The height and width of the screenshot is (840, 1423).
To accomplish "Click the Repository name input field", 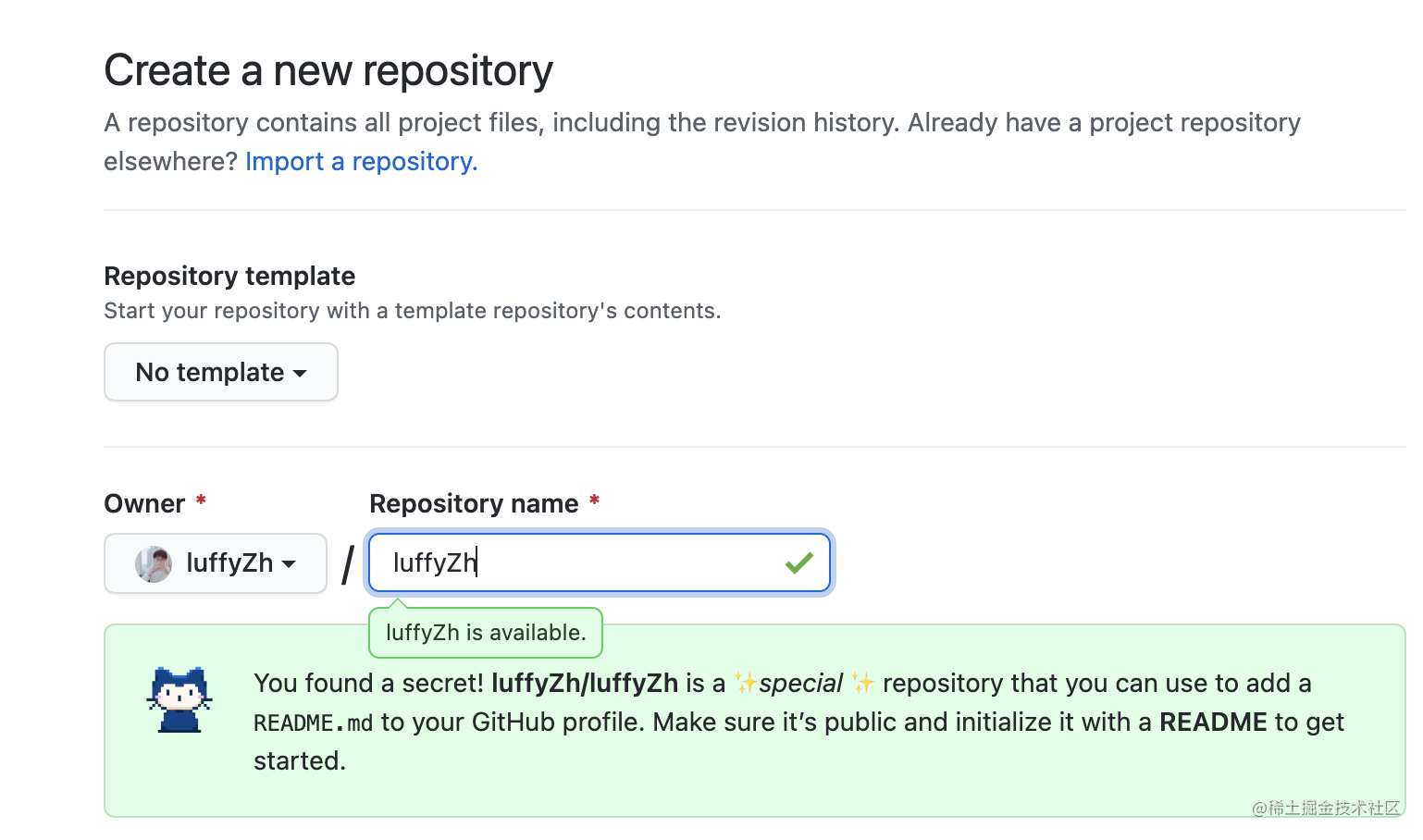I will click(600, 562).
